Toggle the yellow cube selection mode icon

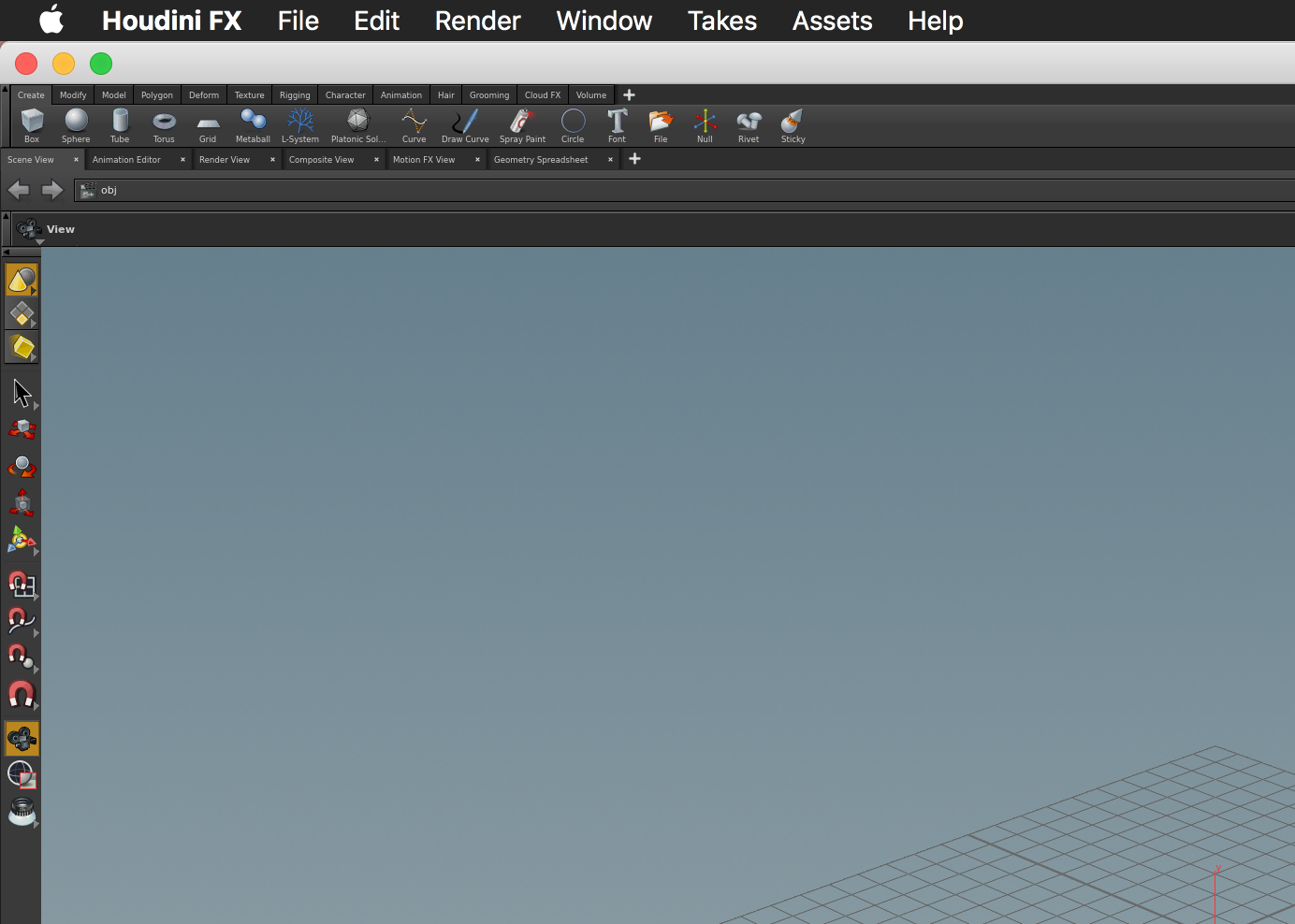[x=22, y=347]
